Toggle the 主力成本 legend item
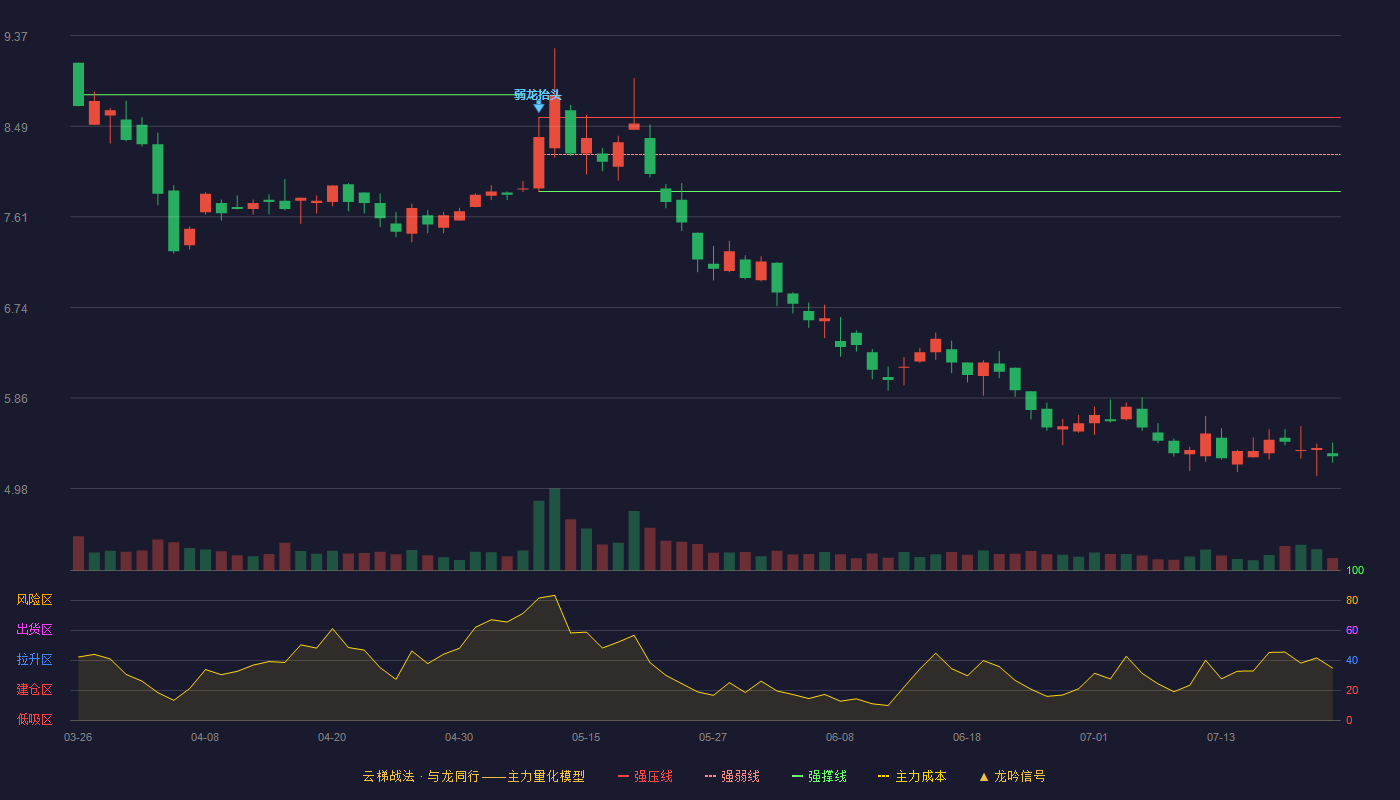This screenshot has height=800, width=1400. [912, 776]
